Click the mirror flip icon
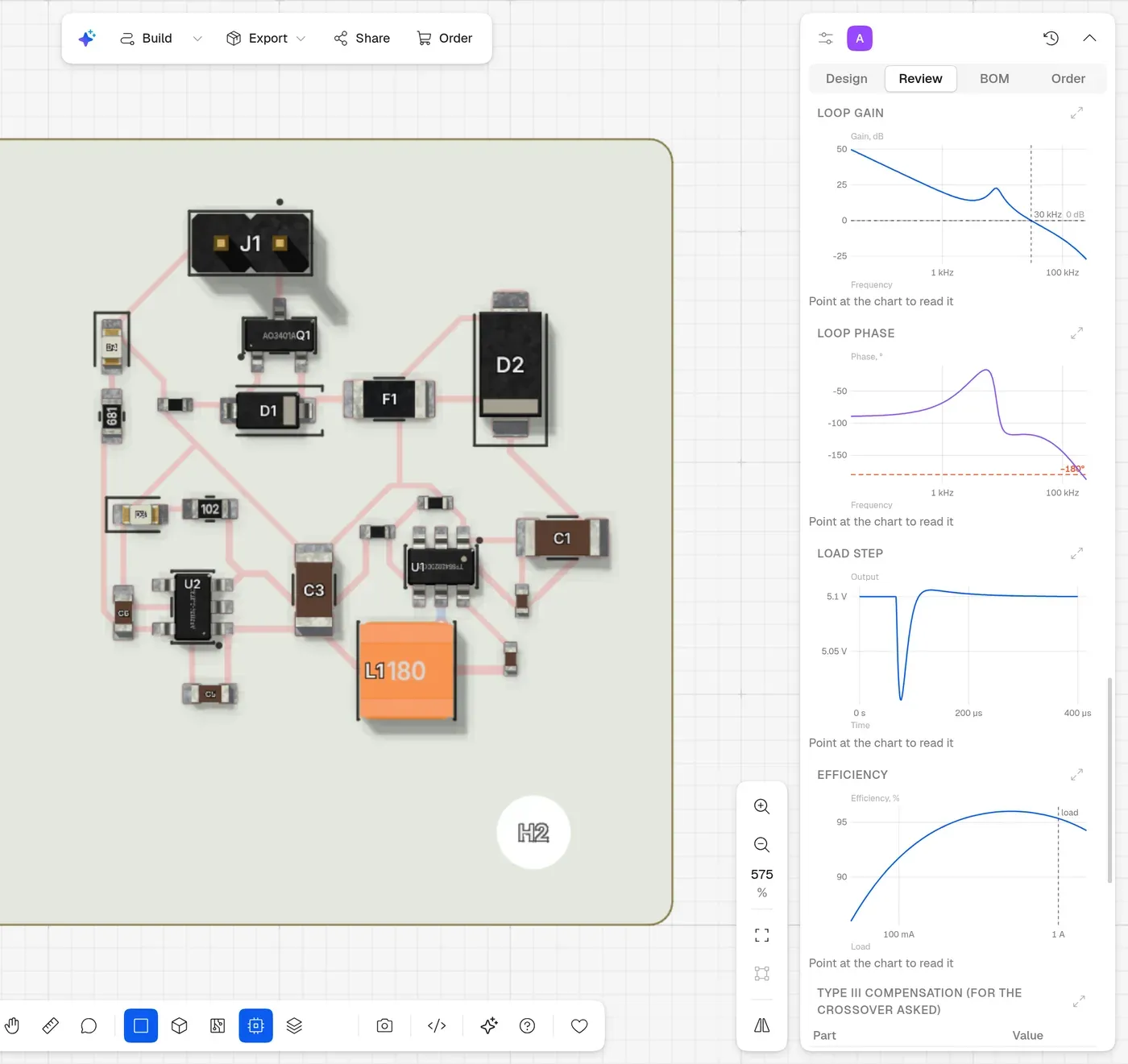This screenshot has width=1128, height=1064. coord(761,1025)
